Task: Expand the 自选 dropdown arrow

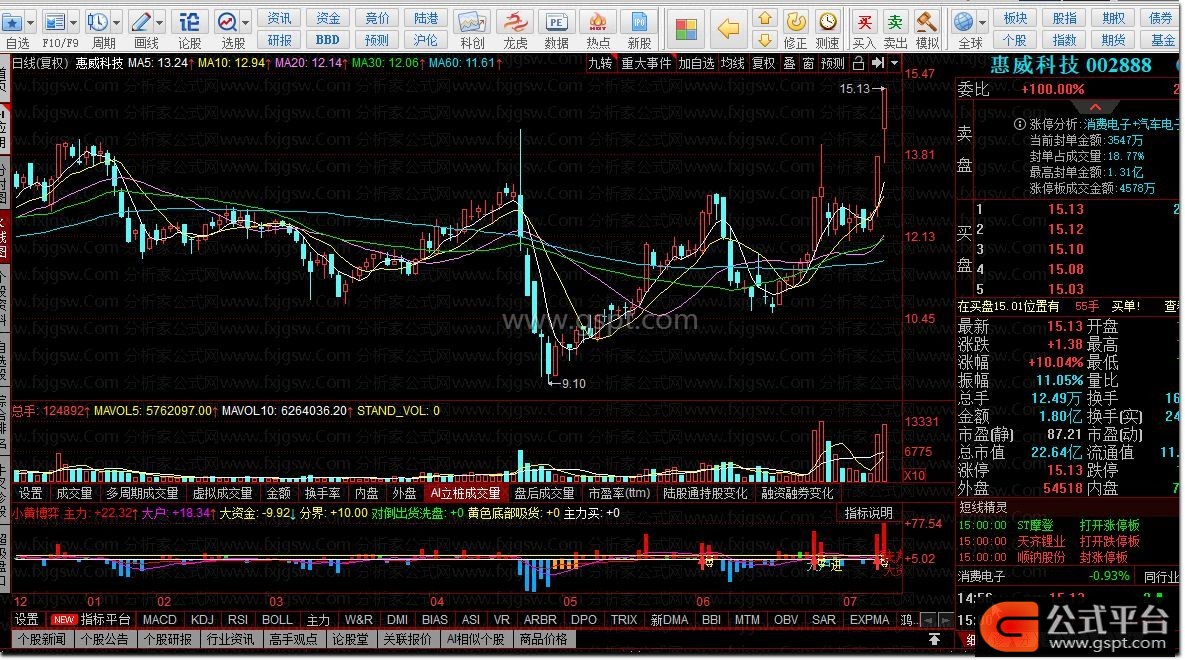Action: point(31,23)
